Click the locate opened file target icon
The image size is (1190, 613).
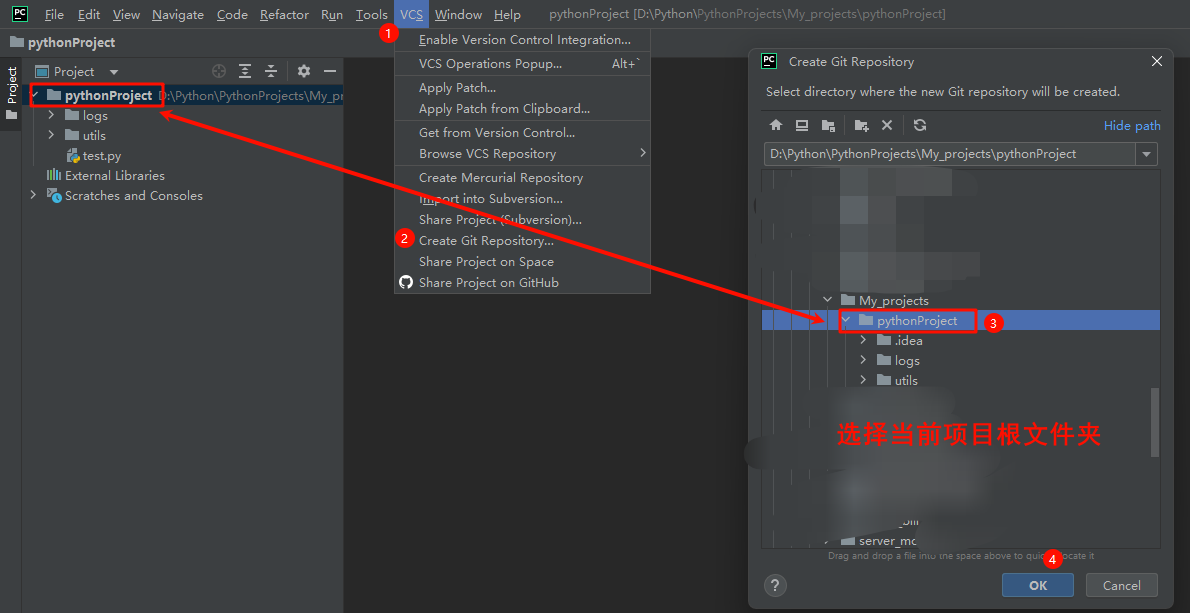click(219, 71)
